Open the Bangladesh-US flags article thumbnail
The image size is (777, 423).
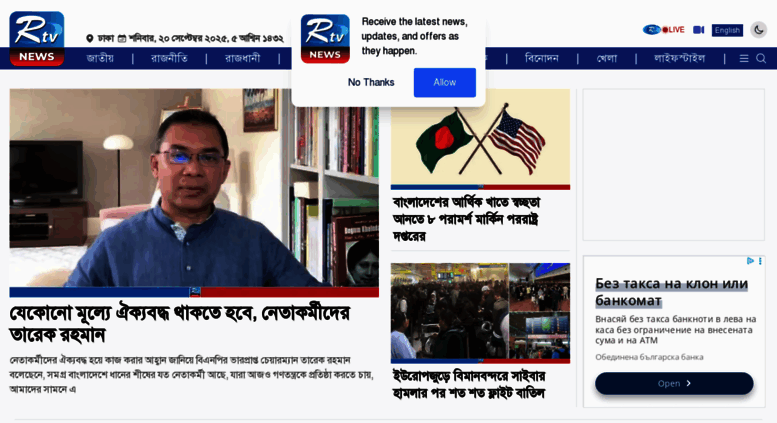(x=480, y=139)
